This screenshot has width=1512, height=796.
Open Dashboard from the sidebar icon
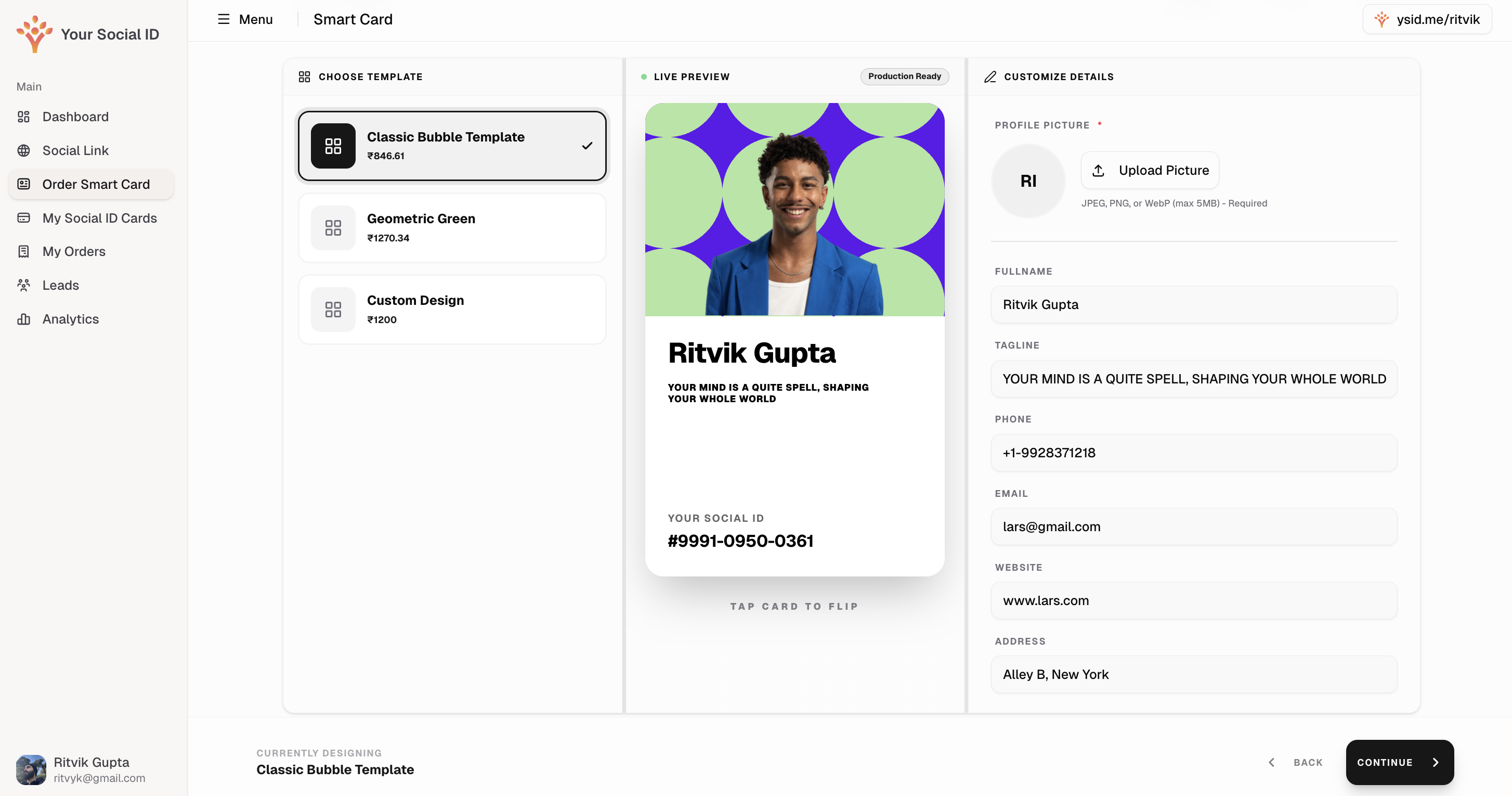pyautogui.click(x=23, y=117)
